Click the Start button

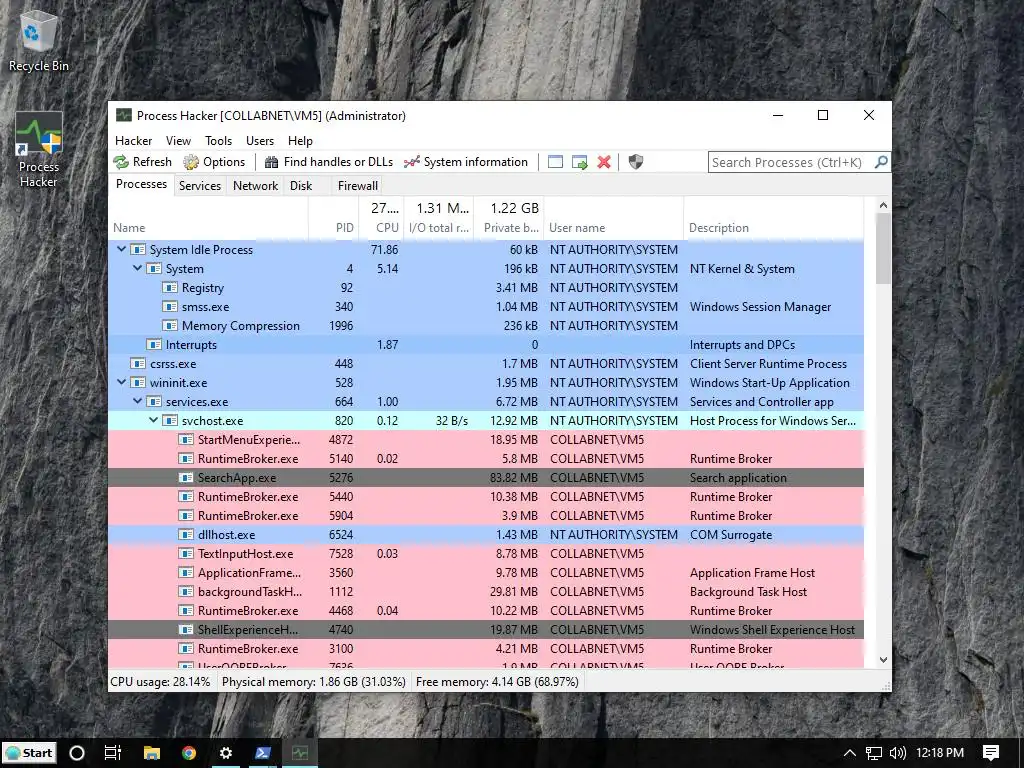(x=29, y=753)
